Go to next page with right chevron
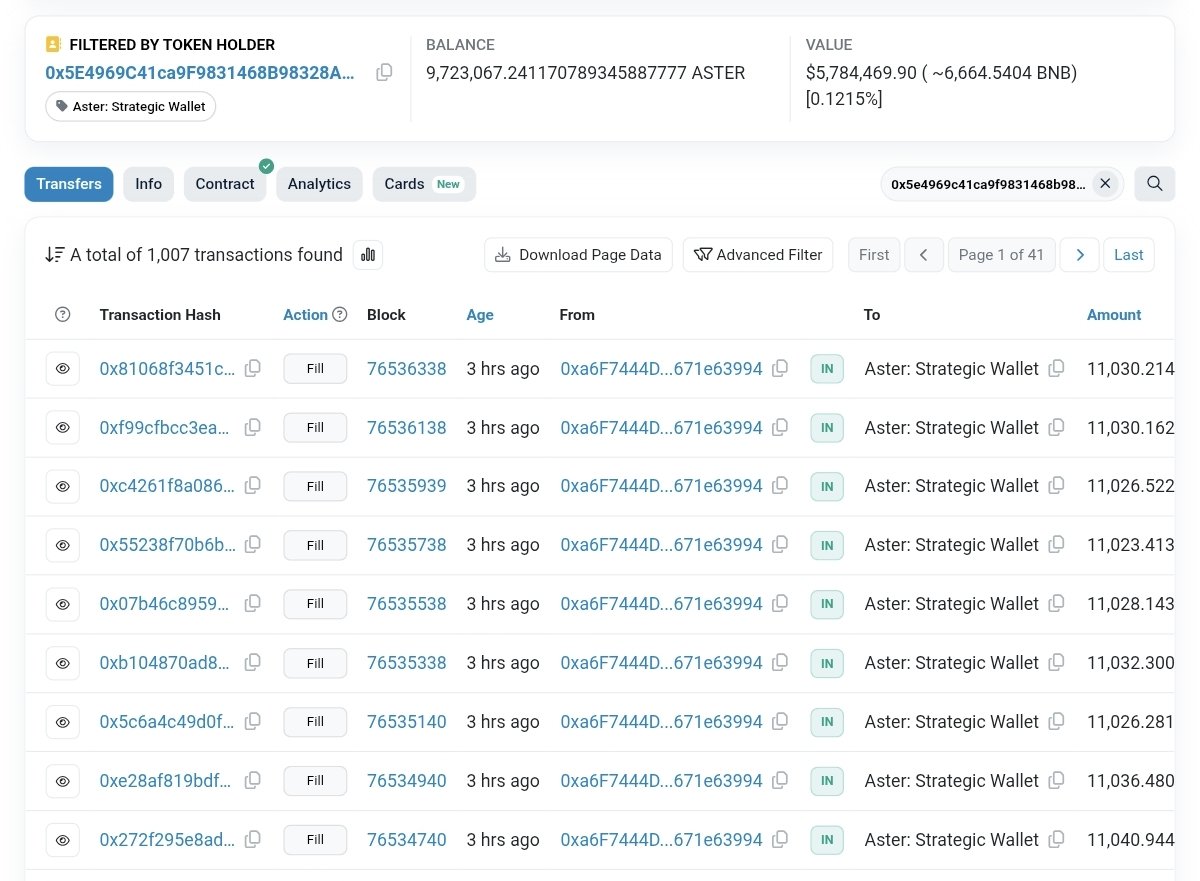The width and height of the screenshot is (1200, 881). [1079, 255]
